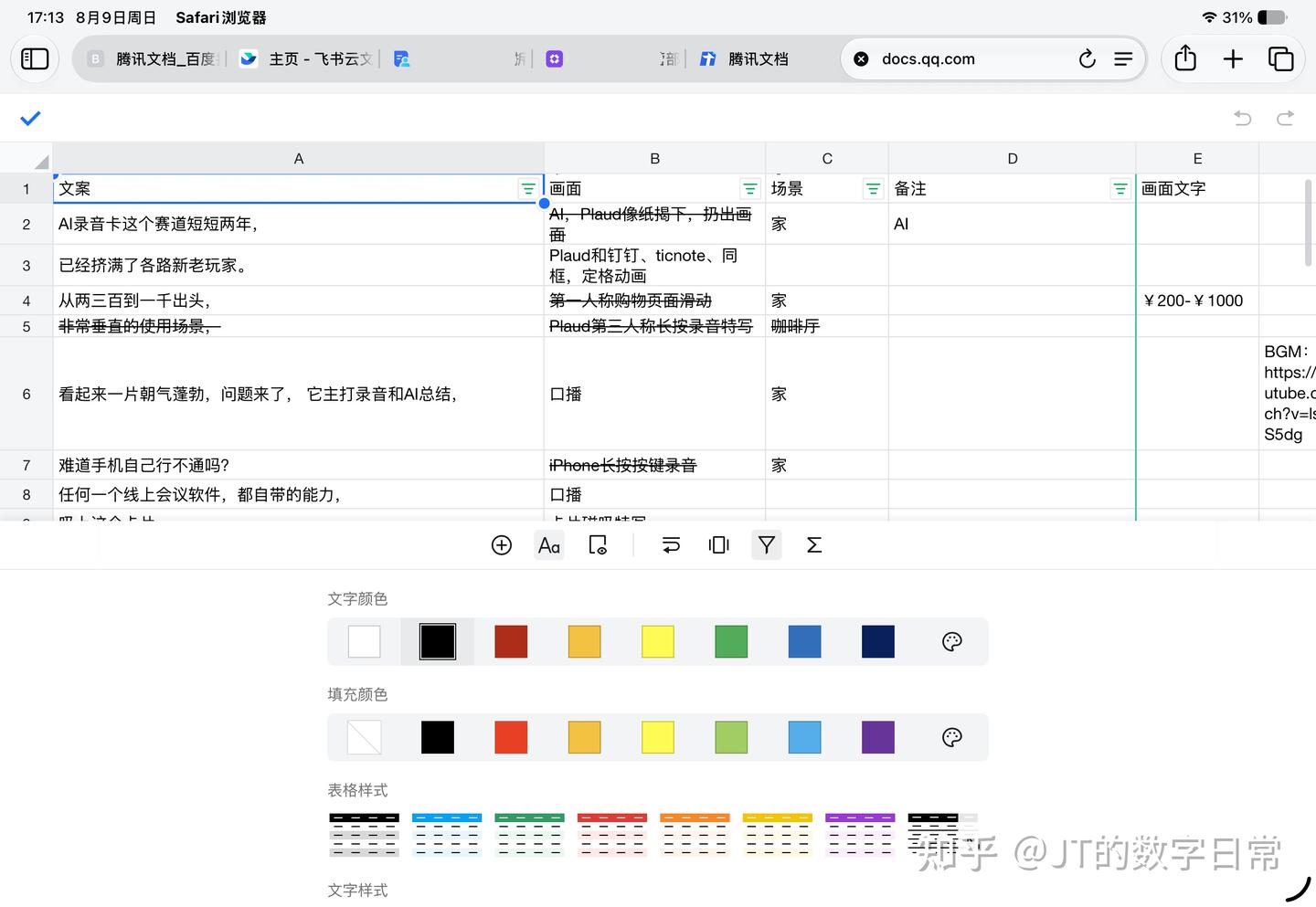Toggle the filter funnel tool
Image resolution: width=1316 pixels, height=907 pixels.
767,545
